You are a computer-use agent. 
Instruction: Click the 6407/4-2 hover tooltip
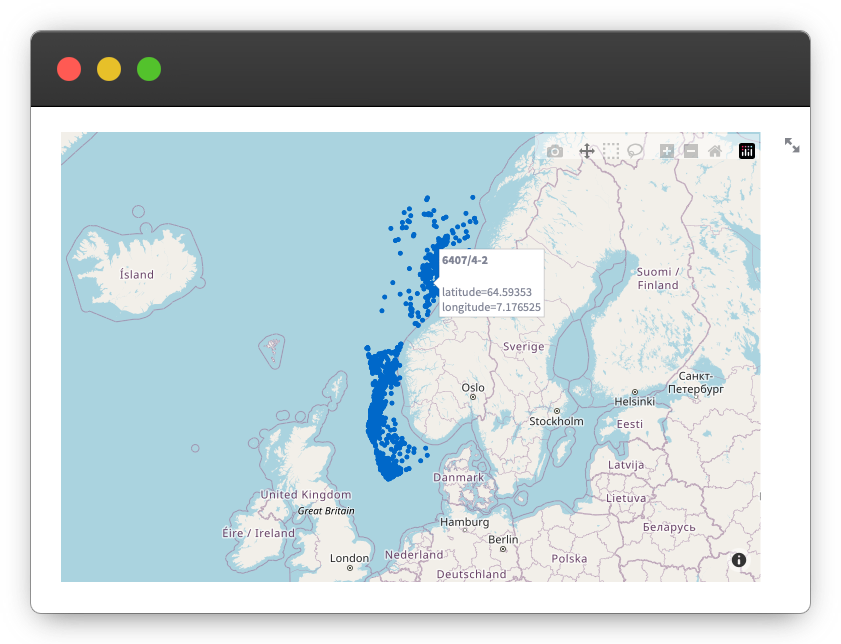(x=491, y=282)
